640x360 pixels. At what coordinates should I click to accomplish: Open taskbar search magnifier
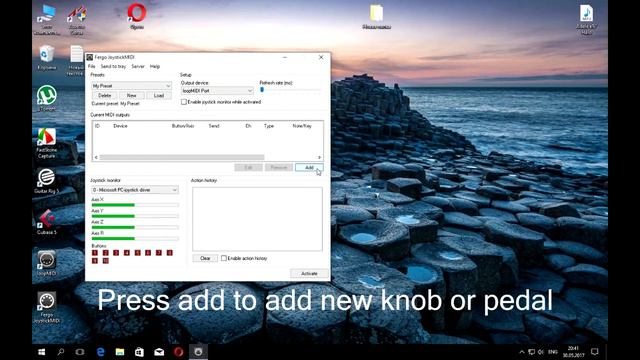tap(61, 352)
